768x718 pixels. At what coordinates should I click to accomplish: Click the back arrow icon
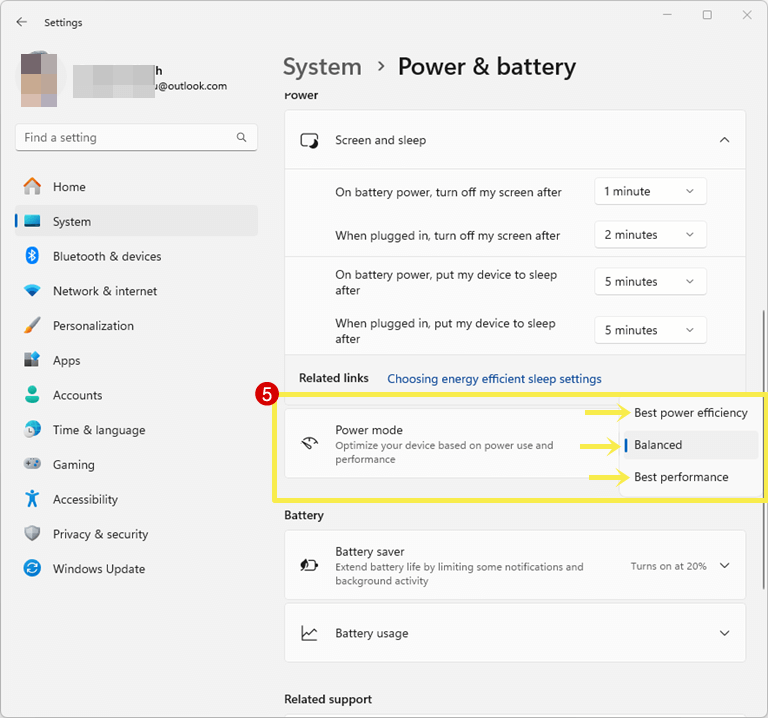[x=22, y=22]
